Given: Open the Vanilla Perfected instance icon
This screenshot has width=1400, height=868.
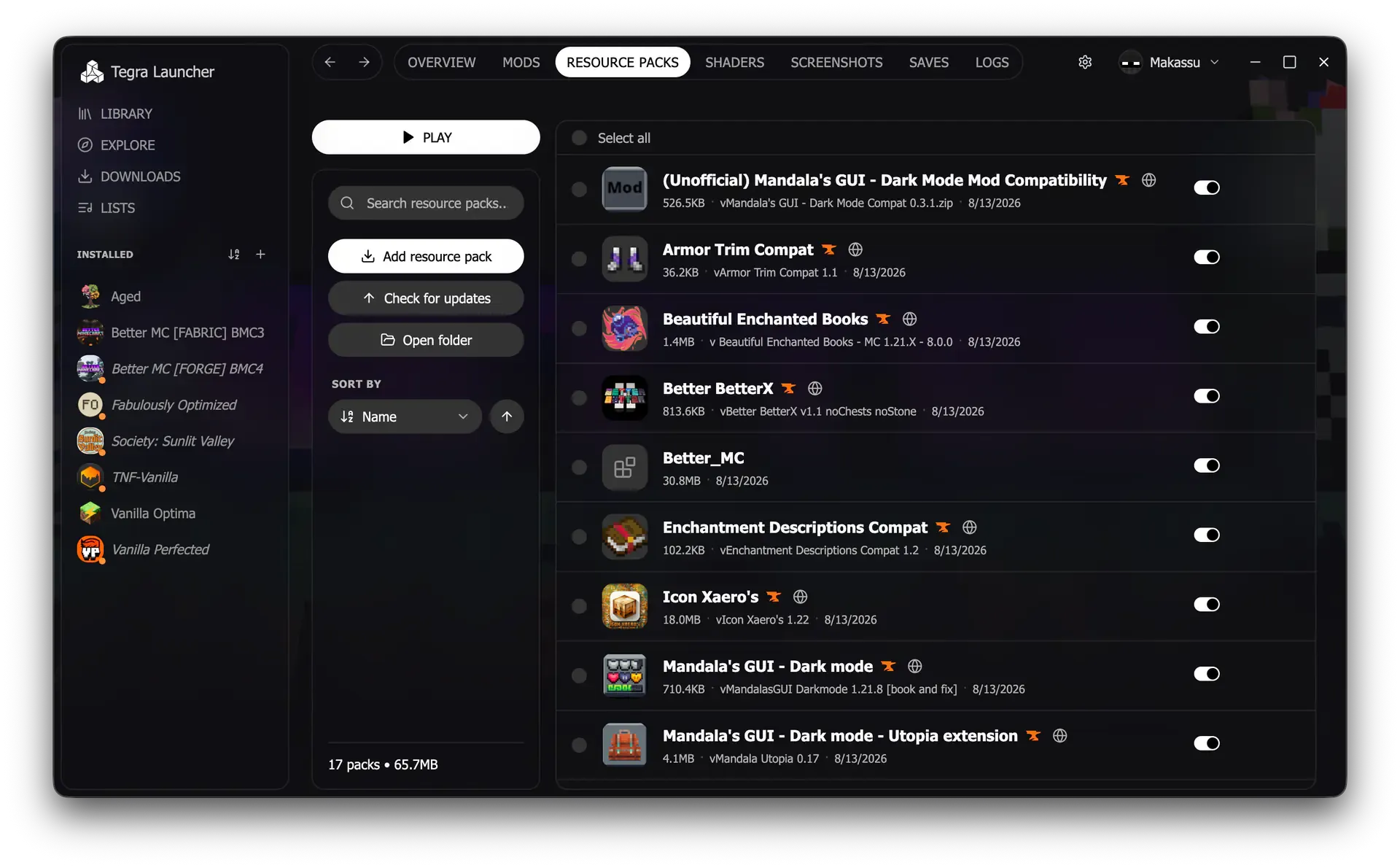Looking at the screenshot, I should point(90,549).
